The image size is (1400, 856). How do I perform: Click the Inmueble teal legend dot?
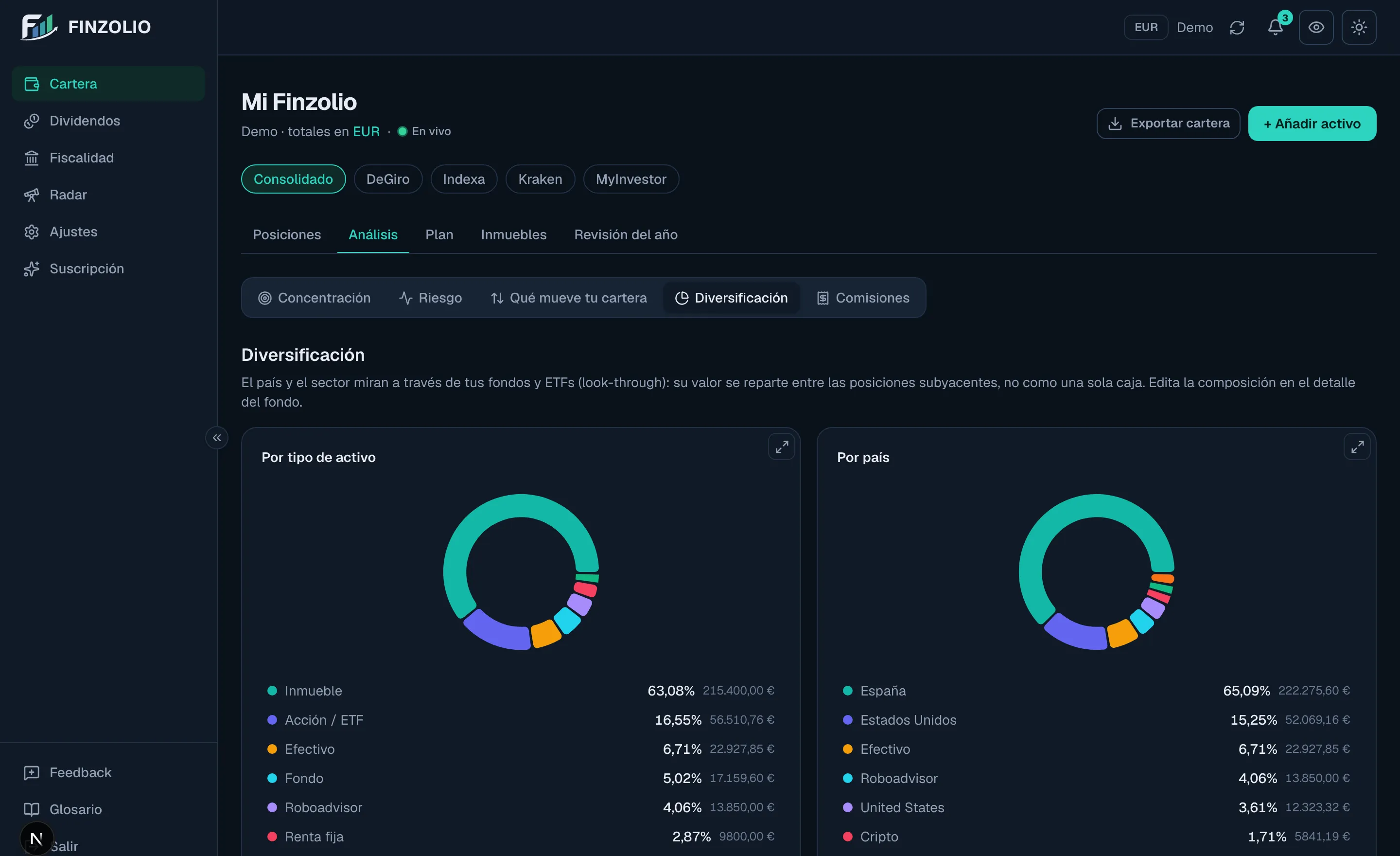click(272, 691)
